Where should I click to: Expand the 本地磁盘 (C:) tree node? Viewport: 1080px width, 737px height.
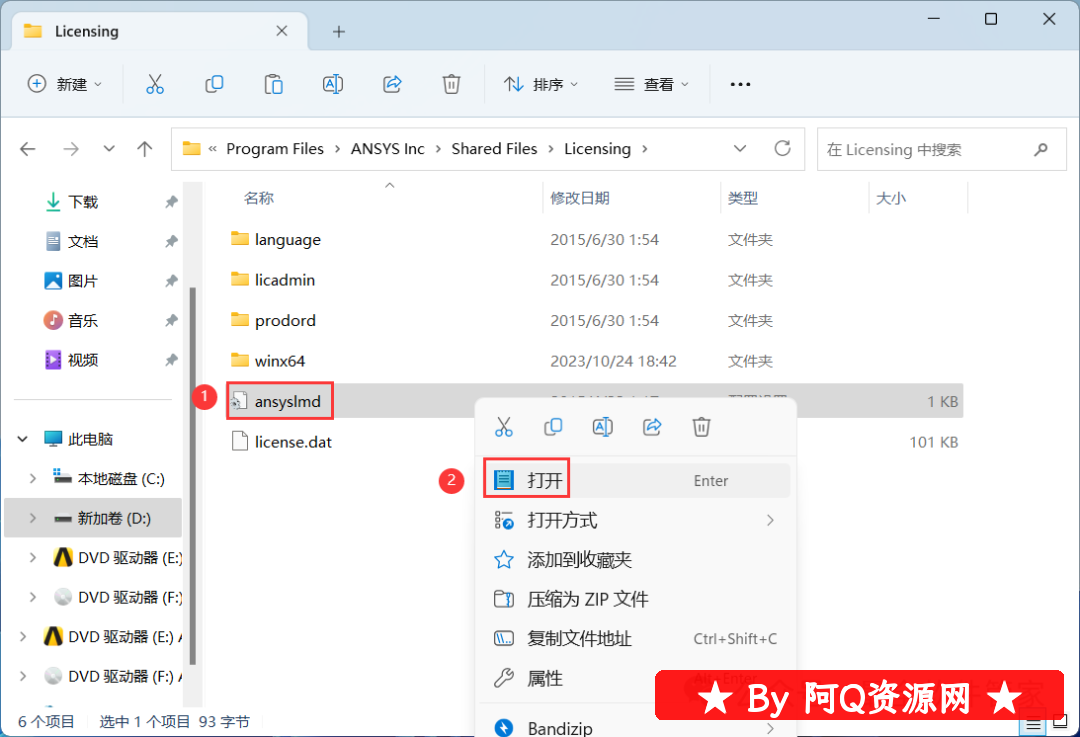tap(33, 479)
